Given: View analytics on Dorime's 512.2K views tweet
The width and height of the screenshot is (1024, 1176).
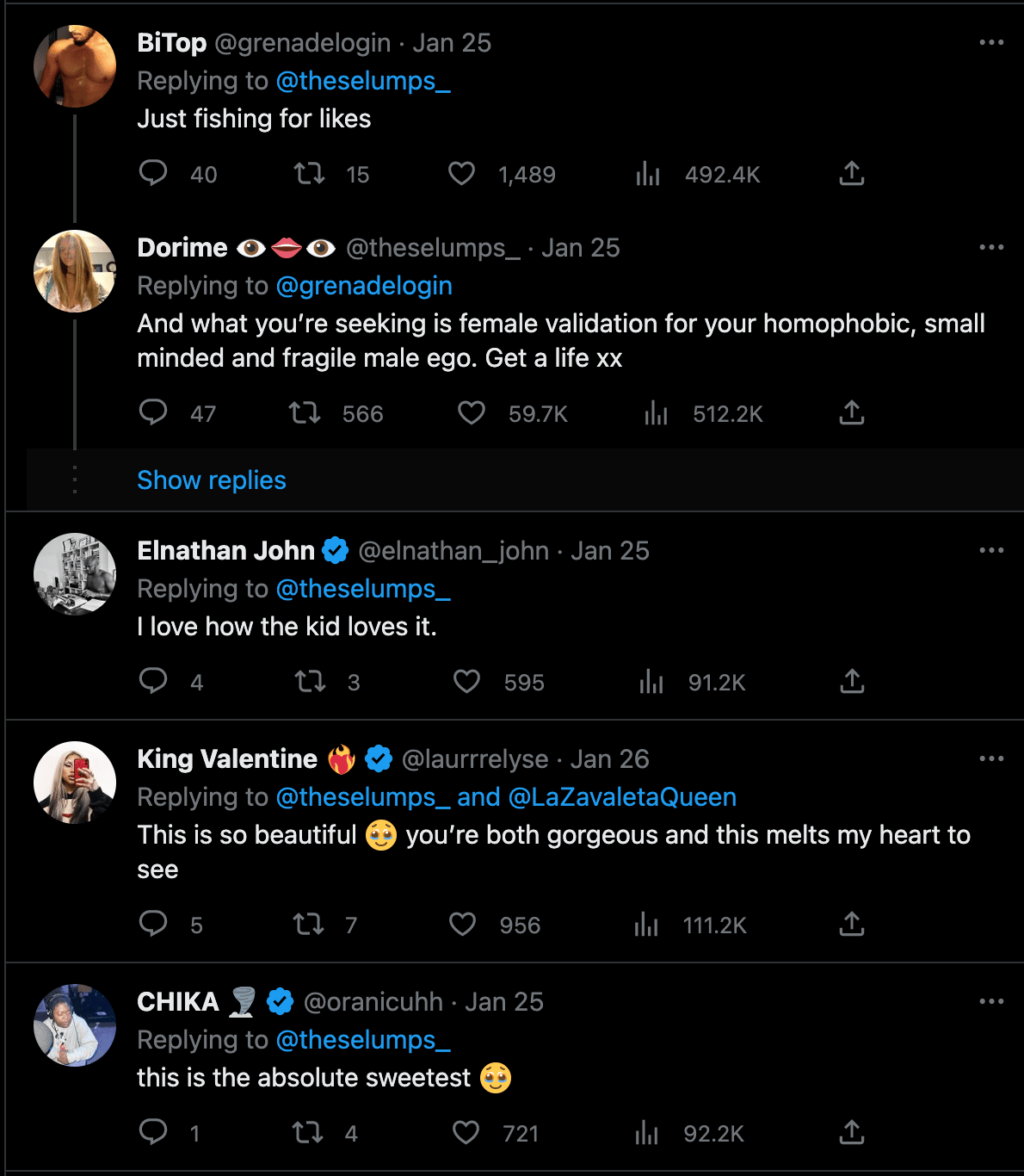Looking at the screenshot, I should (x=657, y=413).
